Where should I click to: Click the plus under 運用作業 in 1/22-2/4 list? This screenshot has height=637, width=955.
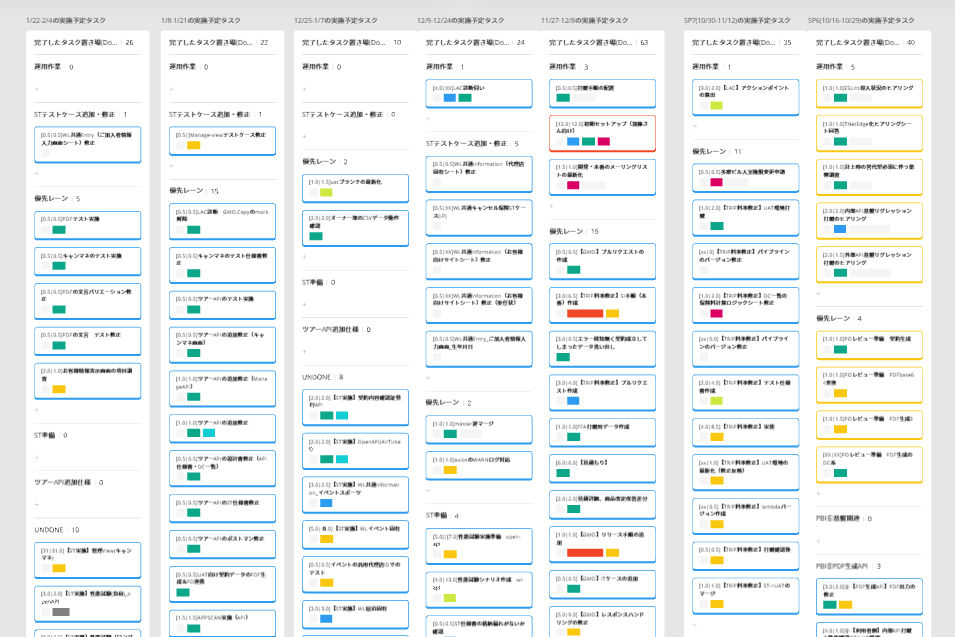[37, 89]
